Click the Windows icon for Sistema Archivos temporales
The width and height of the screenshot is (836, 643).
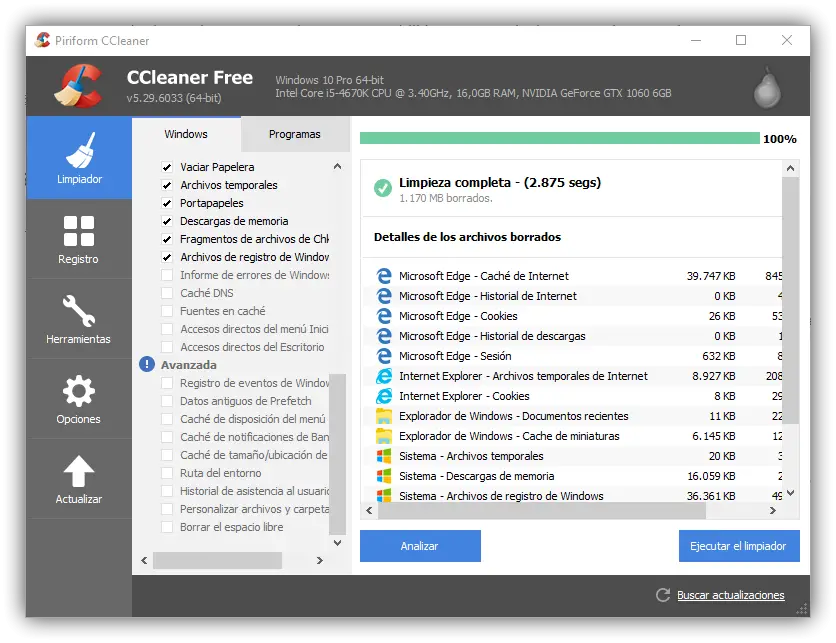pyautogui.click(x=383, y=456)
